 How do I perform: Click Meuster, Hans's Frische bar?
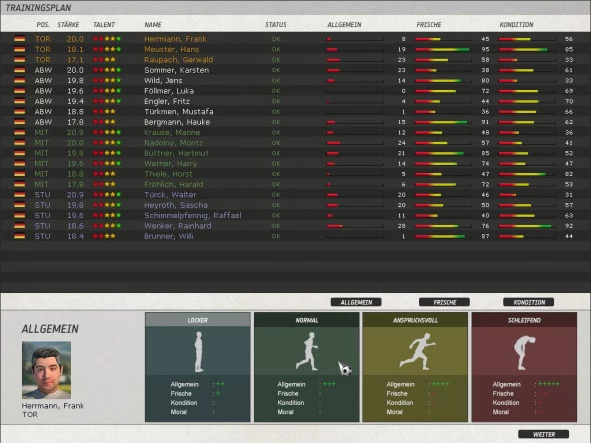443,49
